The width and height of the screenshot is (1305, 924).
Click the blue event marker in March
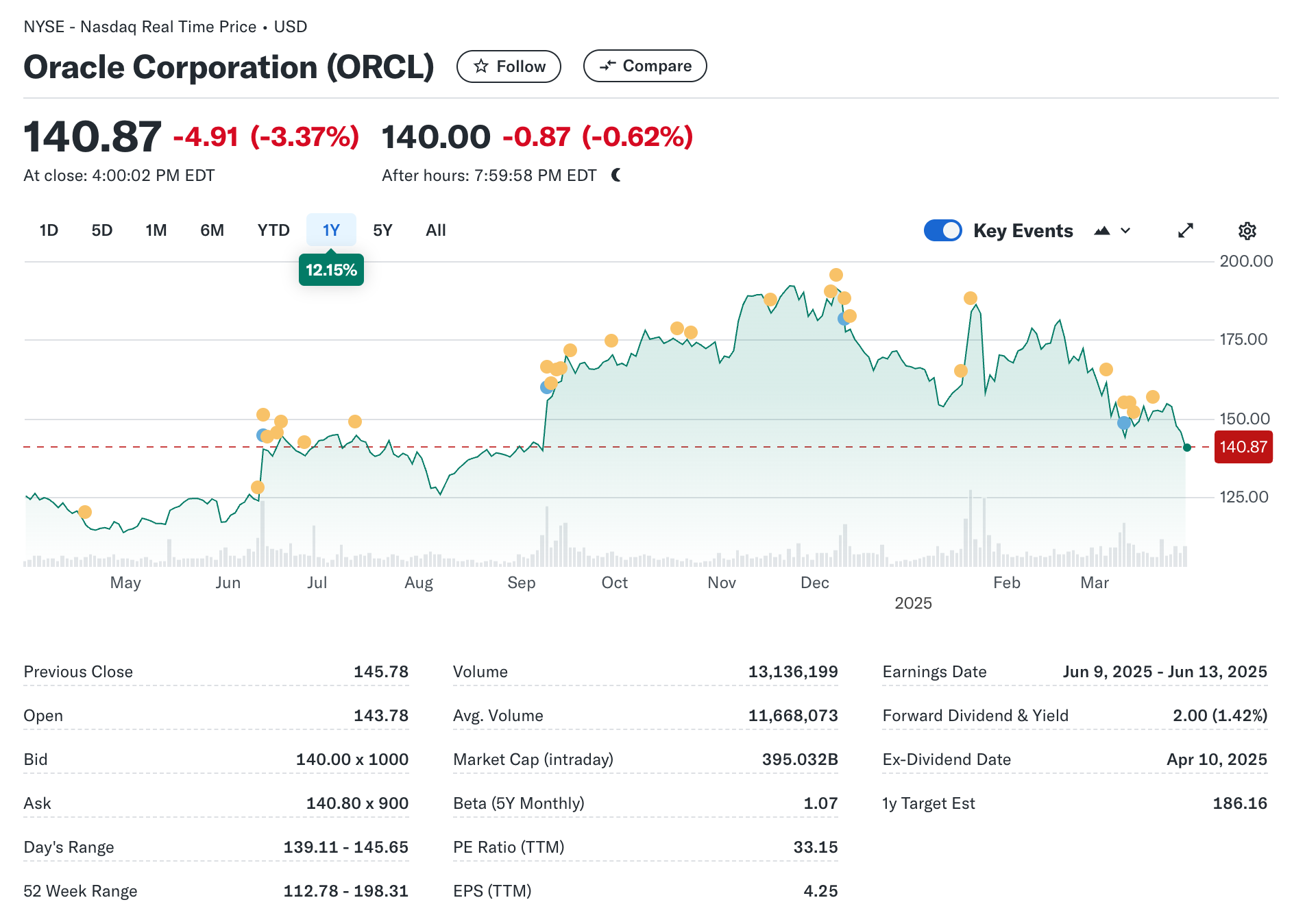[1124, 423]
